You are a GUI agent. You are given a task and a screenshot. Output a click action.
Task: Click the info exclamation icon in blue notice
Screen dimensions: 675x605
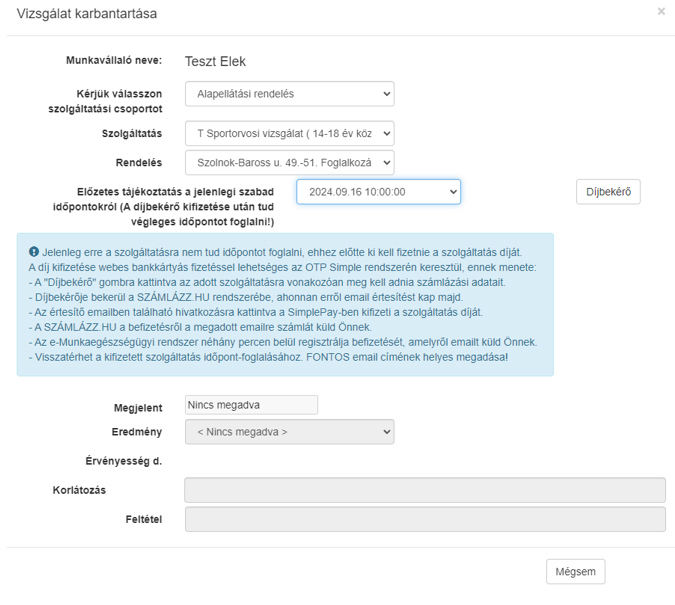34,251
